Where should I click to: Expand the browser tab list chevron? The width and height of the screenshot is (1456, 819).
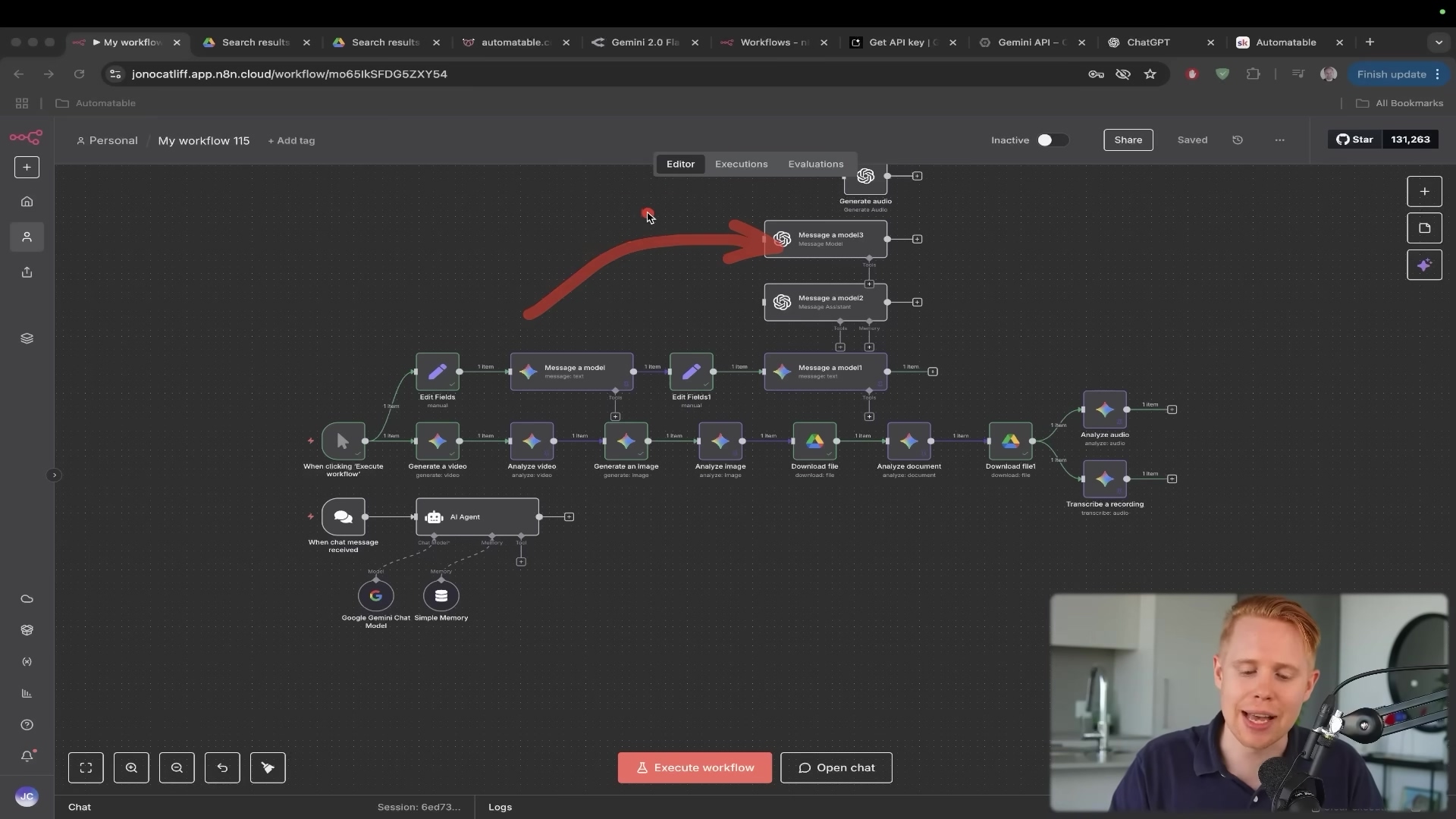[x=1439, y=42]
